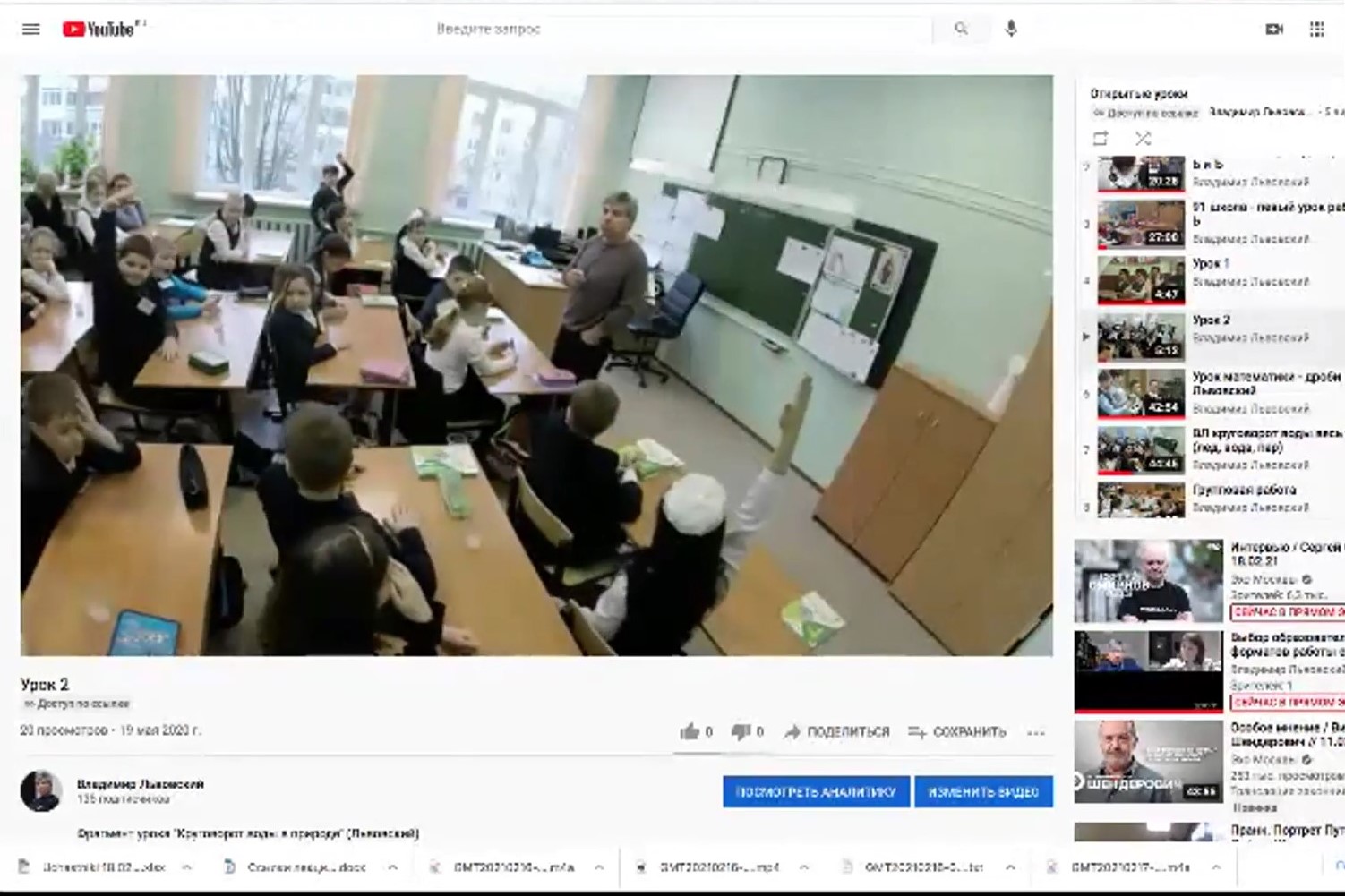The image size is (1345, 896).
Task: Click the thumbs up icon on the video
Action: coord(690,730)
